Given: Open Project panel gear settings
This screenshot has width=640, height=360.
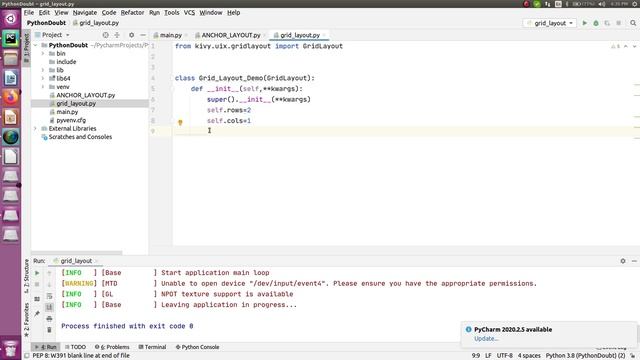Looking at the screenshot, I should point(131,35).
